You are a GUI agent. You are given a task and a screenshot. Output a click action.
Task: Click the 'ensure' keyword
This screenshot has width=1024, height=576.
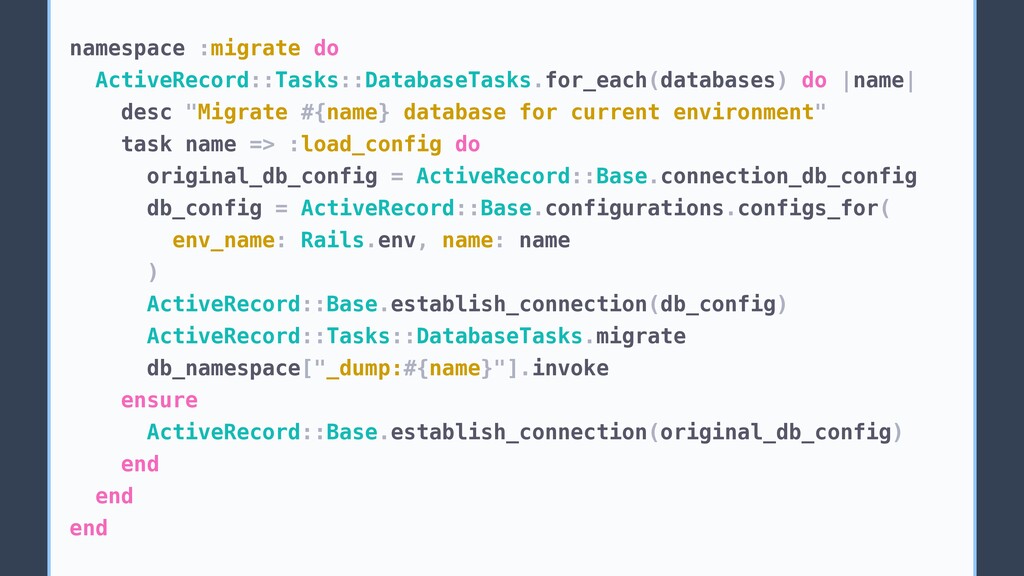click(159, 400)
